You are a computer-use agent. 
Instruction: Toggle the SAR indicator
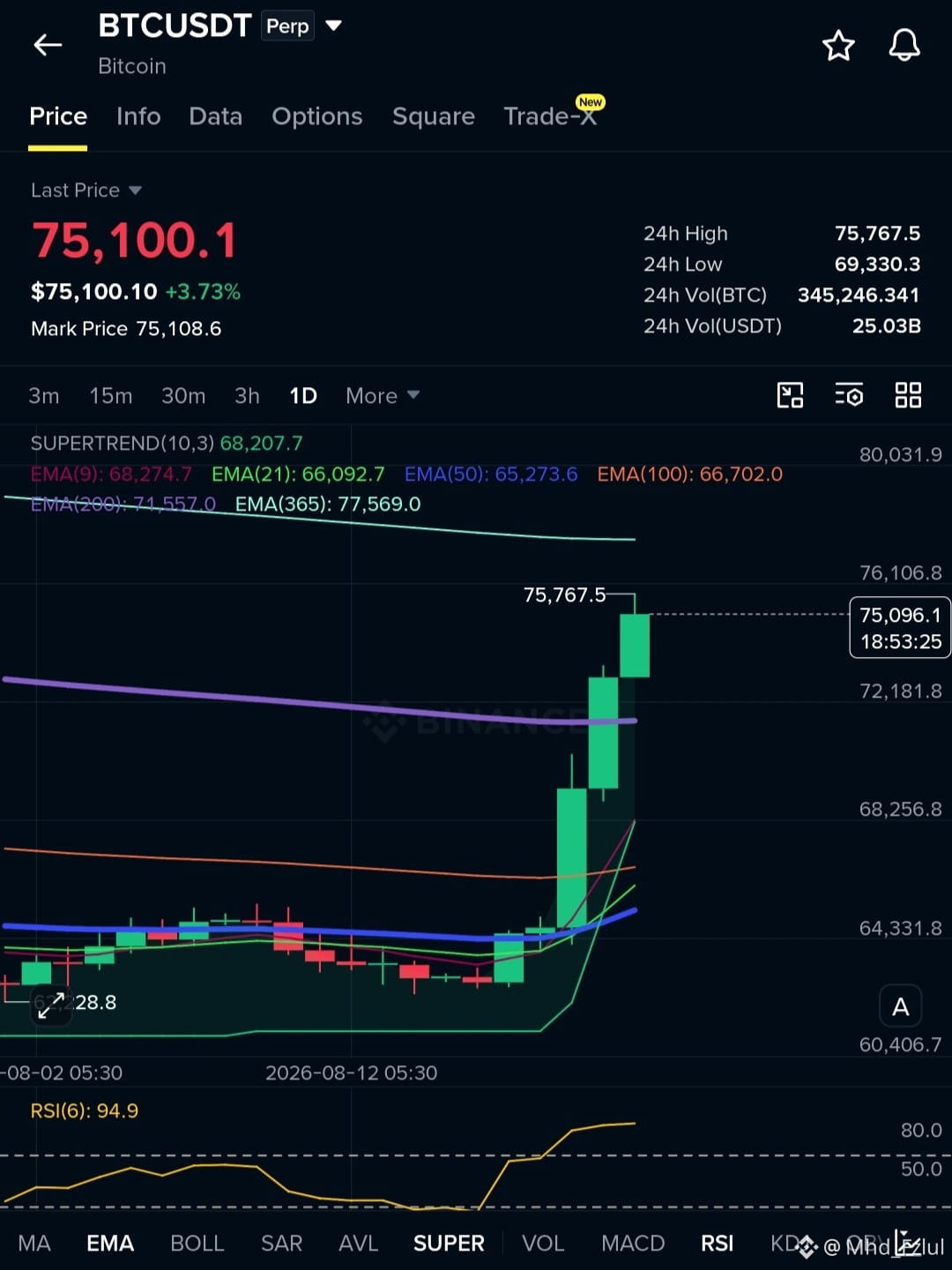(281, 1244)
